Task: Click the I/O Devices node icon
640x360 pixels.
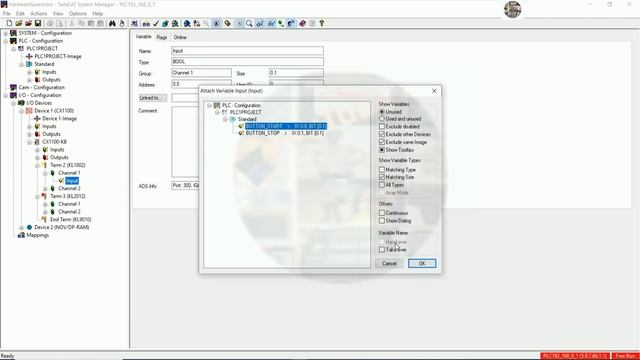Action: click(x=21, y=103)
